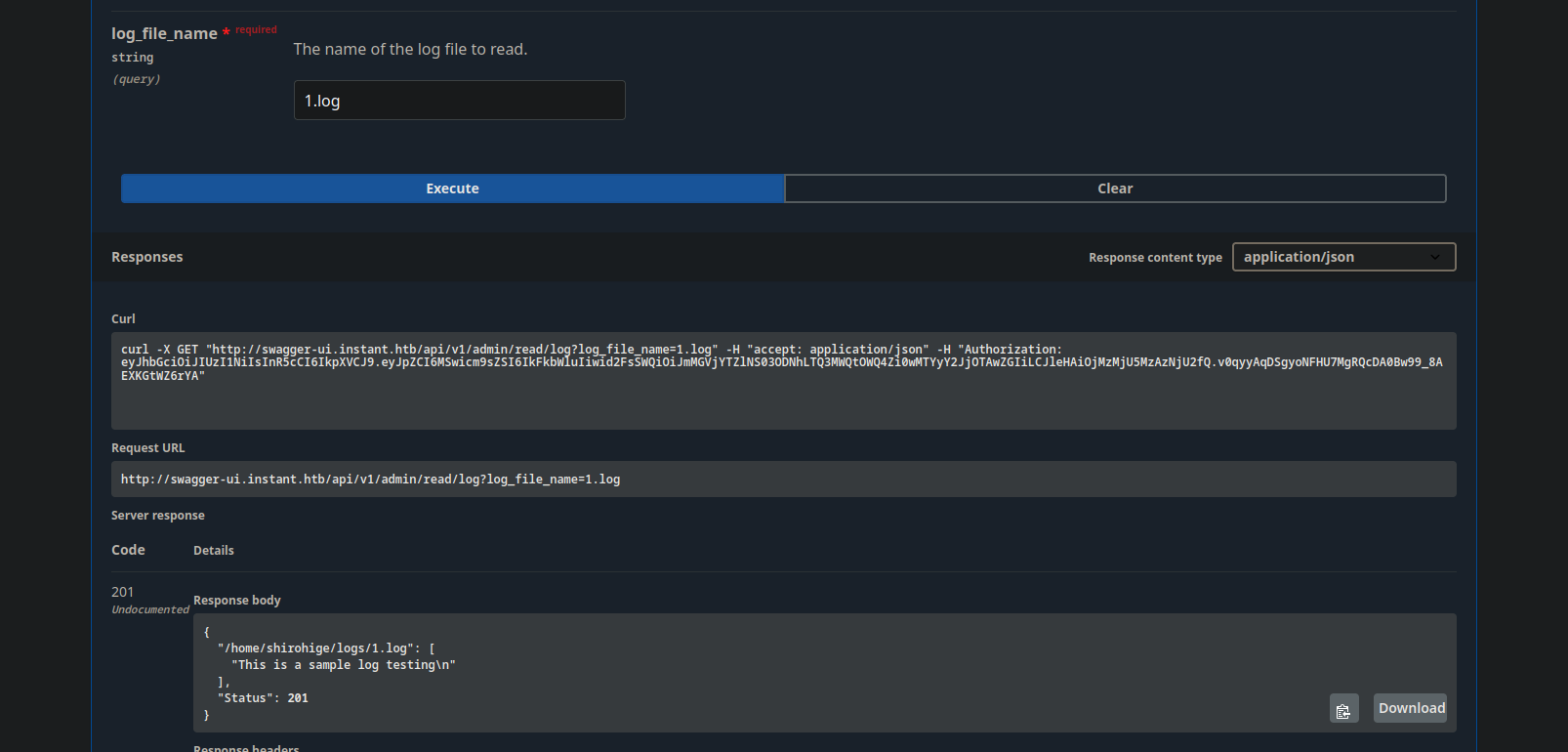The height and width of the screenshot is (752, 1568).
Task: Click the "Response content type" label
Action: [x=1155, y=258]
